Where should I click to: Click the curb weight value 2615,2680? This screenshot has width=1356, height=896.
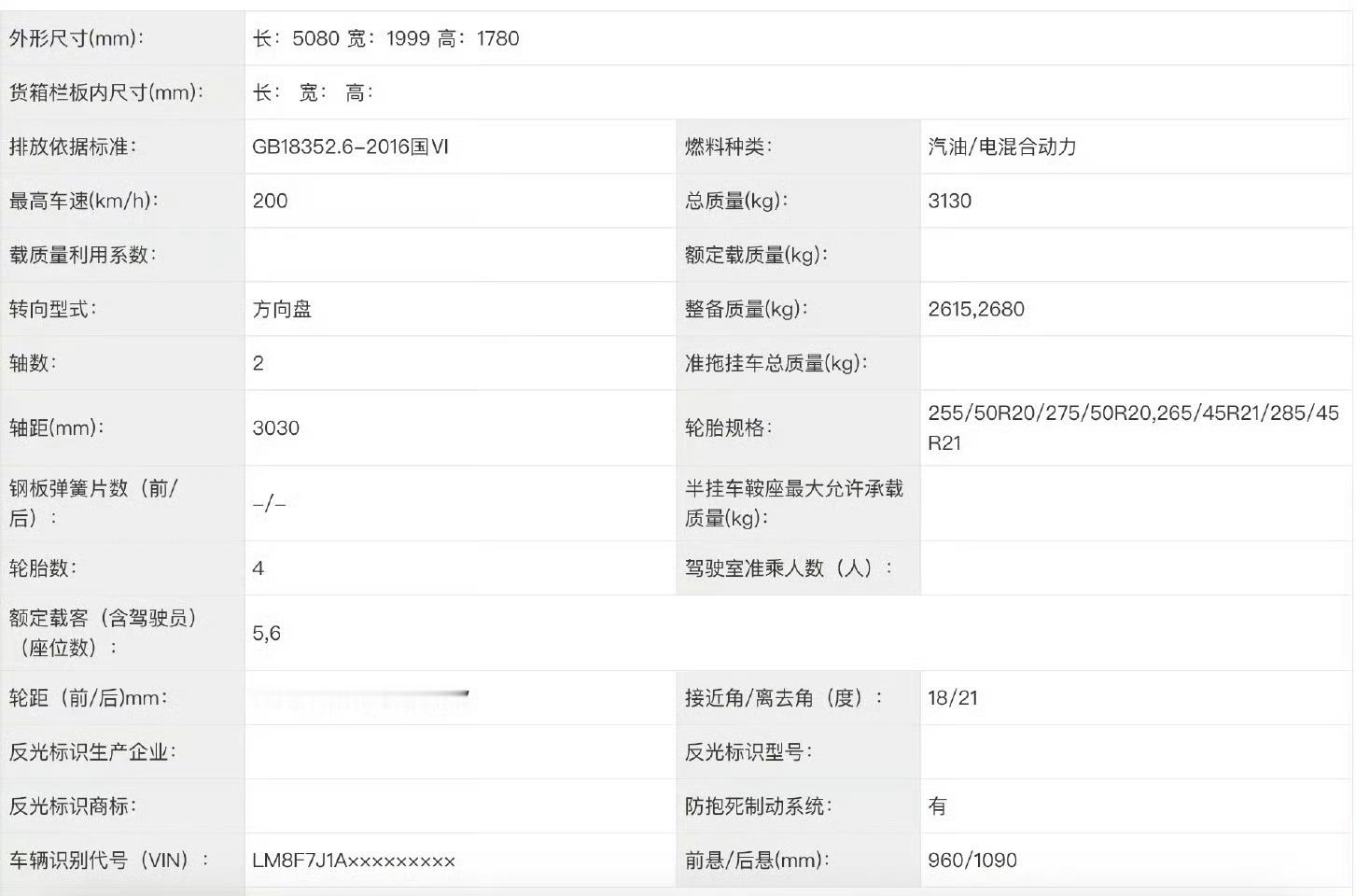975,309
